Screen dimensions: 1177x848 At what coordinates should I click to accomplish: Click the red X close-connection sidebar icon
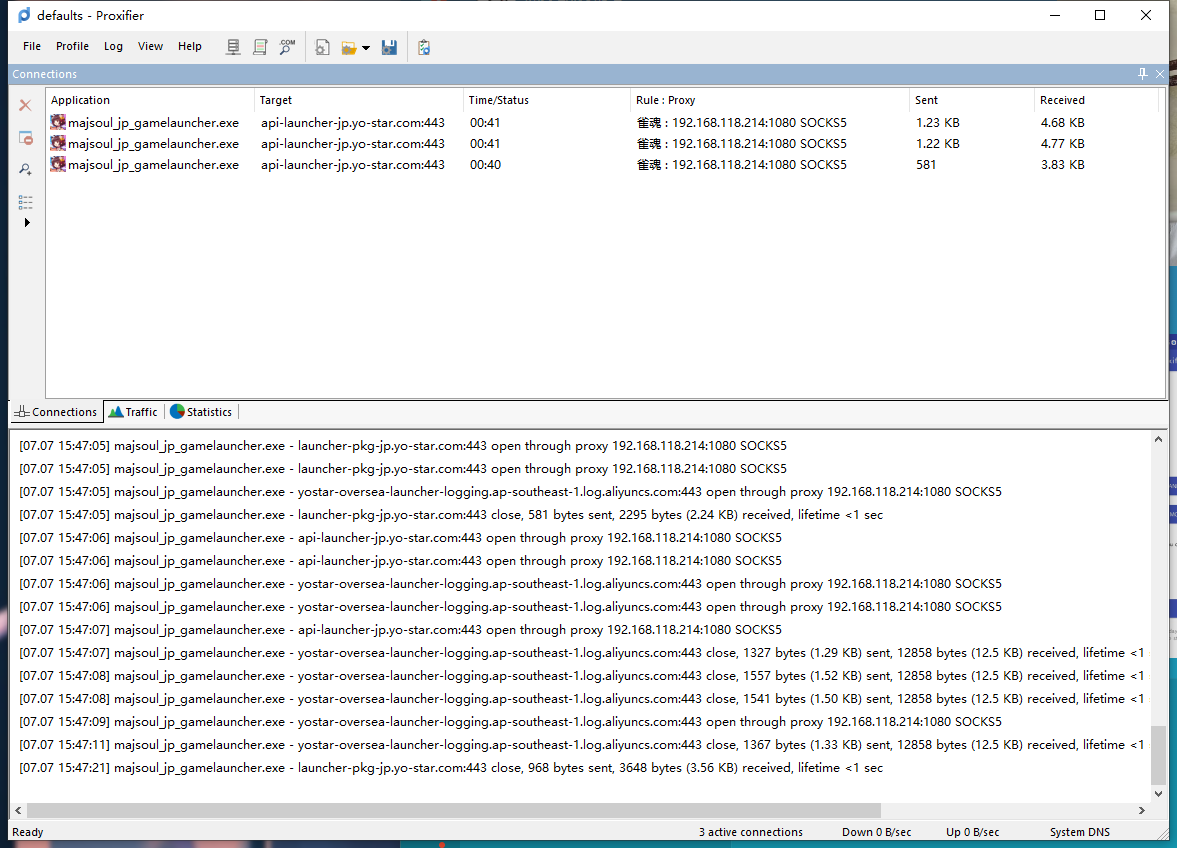[x=26, y=105]
